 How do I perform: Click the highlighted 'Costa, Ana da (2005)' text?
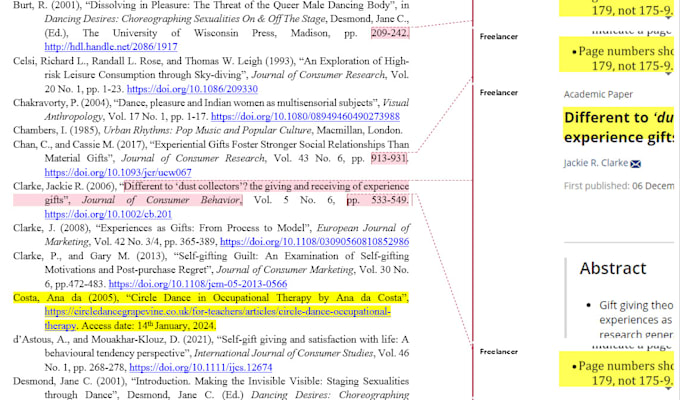[65, 298]
